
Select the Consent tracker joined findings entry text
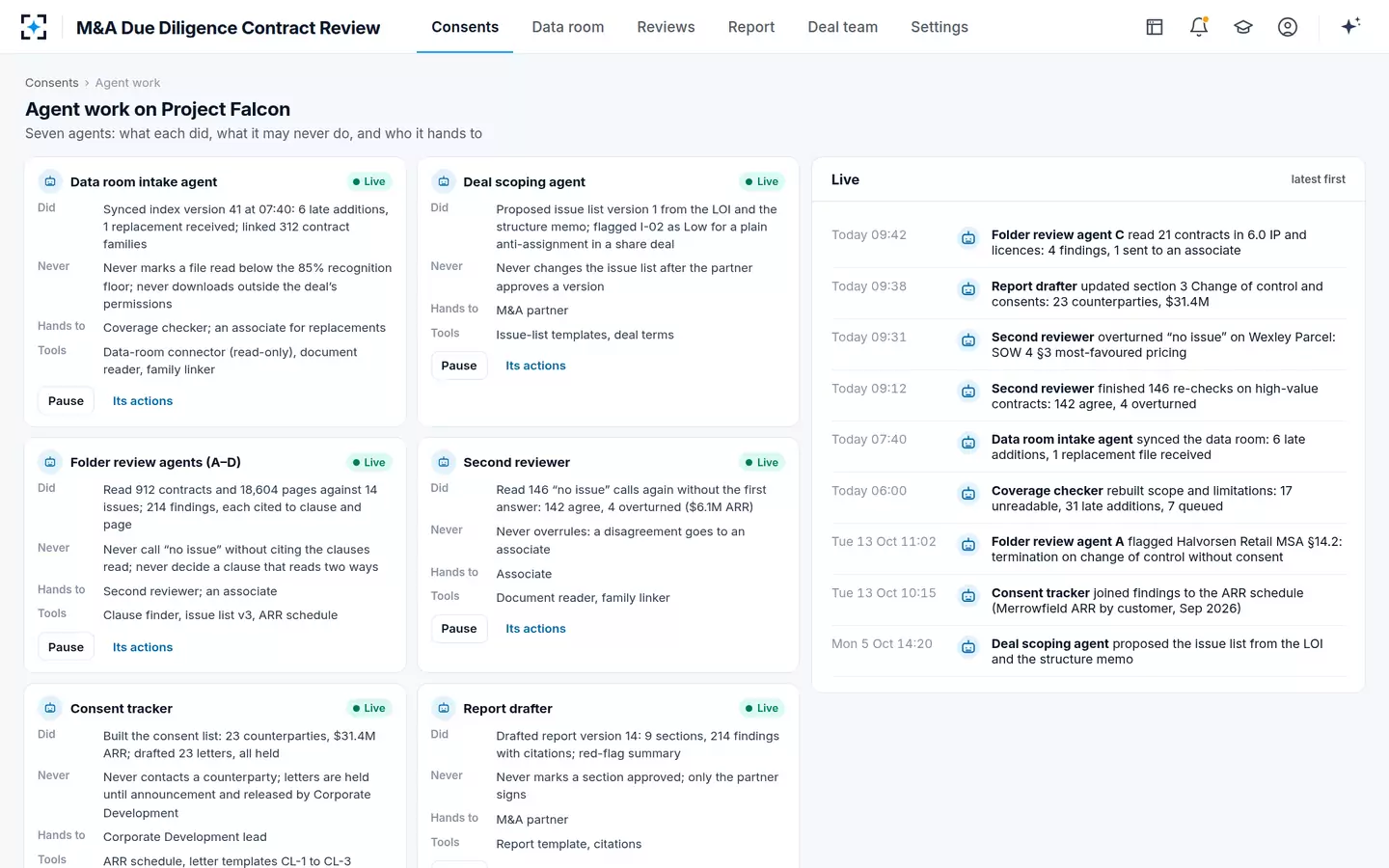click(x=1147, y=601)
